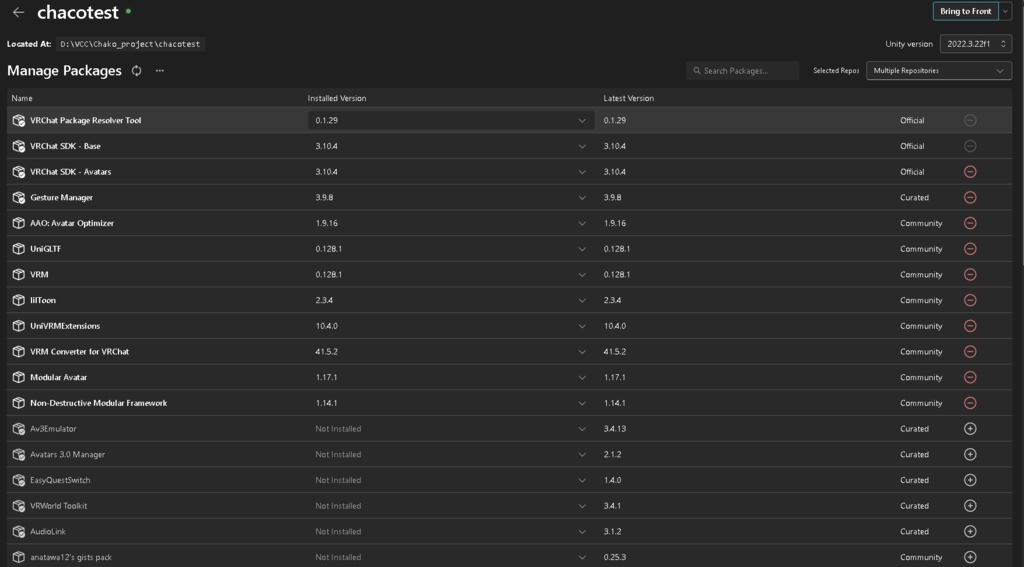Select the EasyQuestSwitch package name
This screenshot has width=1024, height=567.
60,480
